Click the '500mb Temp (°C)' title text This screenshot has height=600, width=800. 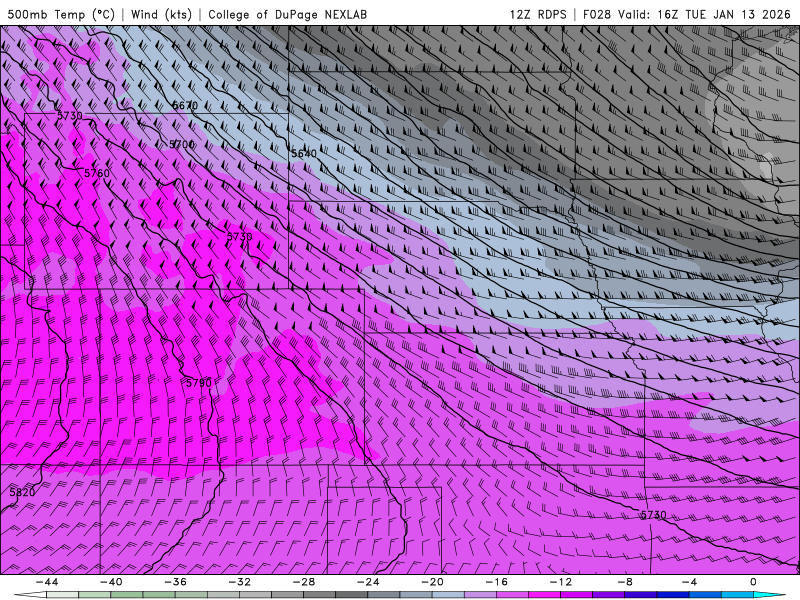61,14
